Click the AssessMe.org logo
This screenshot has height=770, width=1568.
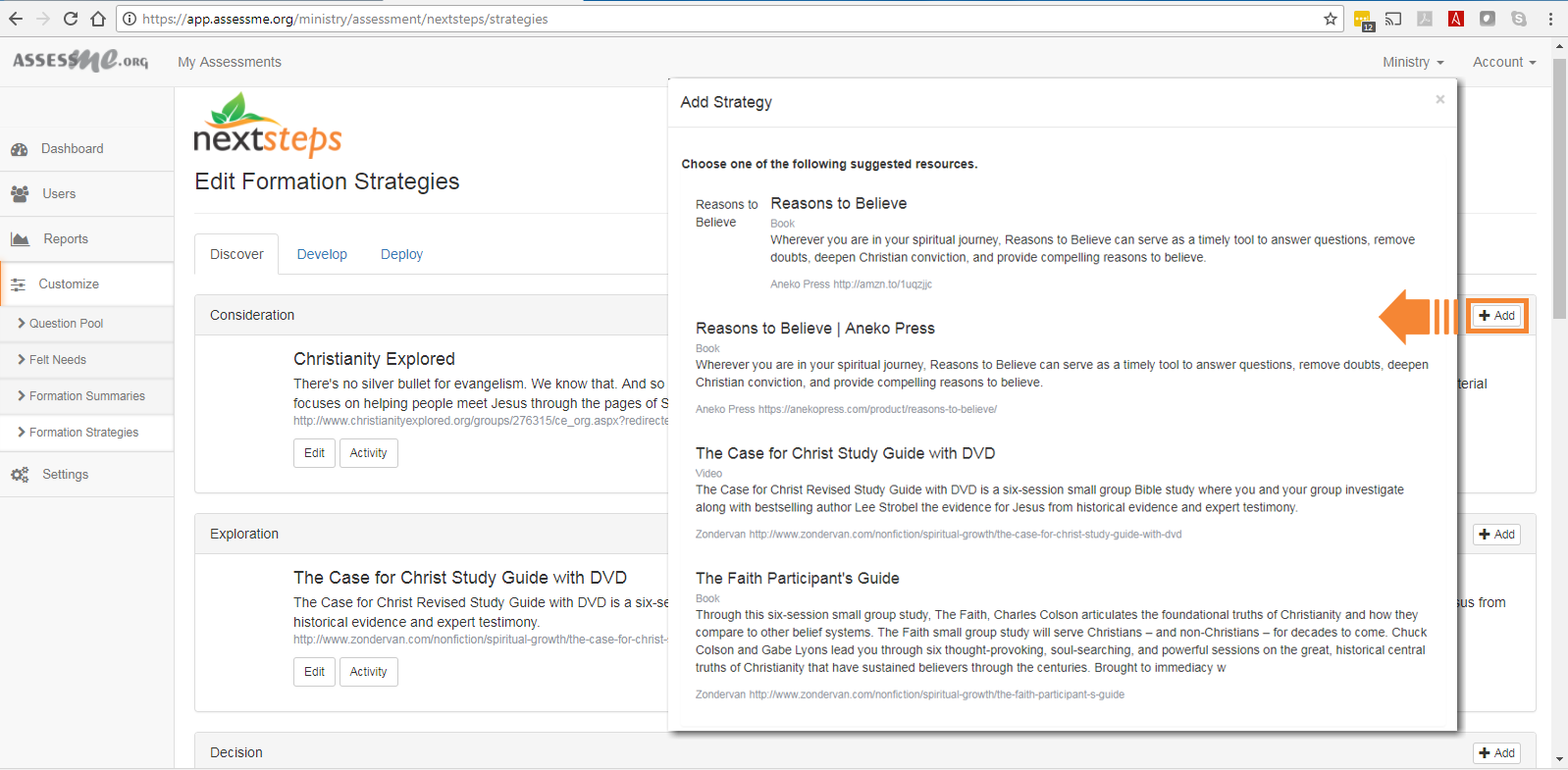[80, 61]
